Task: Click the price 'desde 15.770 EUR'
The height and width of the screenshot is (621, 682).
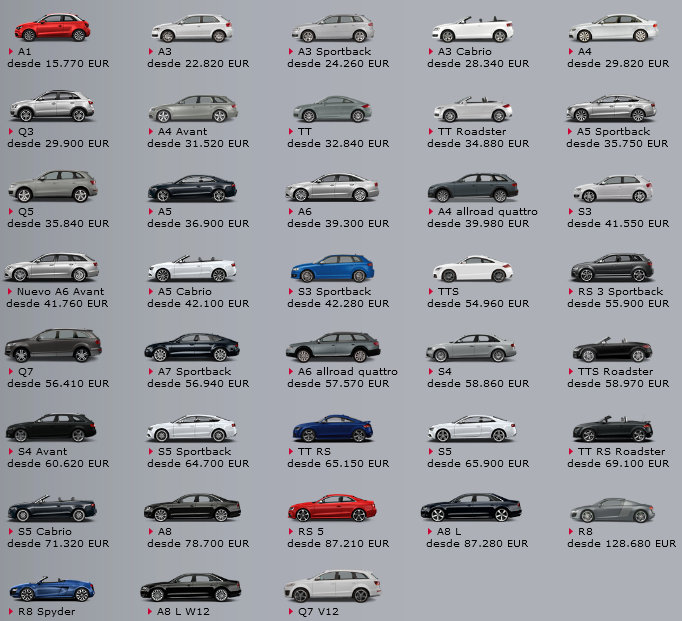Action: [58, 63]
